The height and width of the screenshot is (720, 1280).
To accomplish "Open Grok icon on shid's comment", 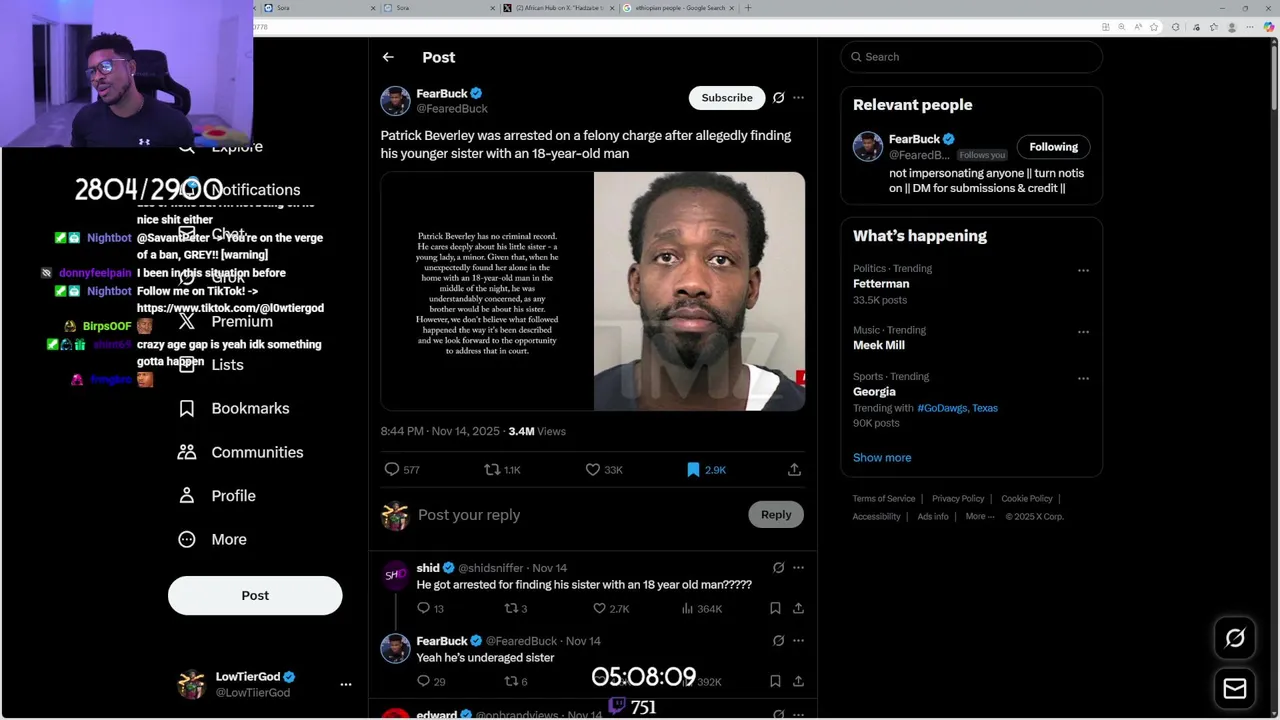I will click(778, 568).
